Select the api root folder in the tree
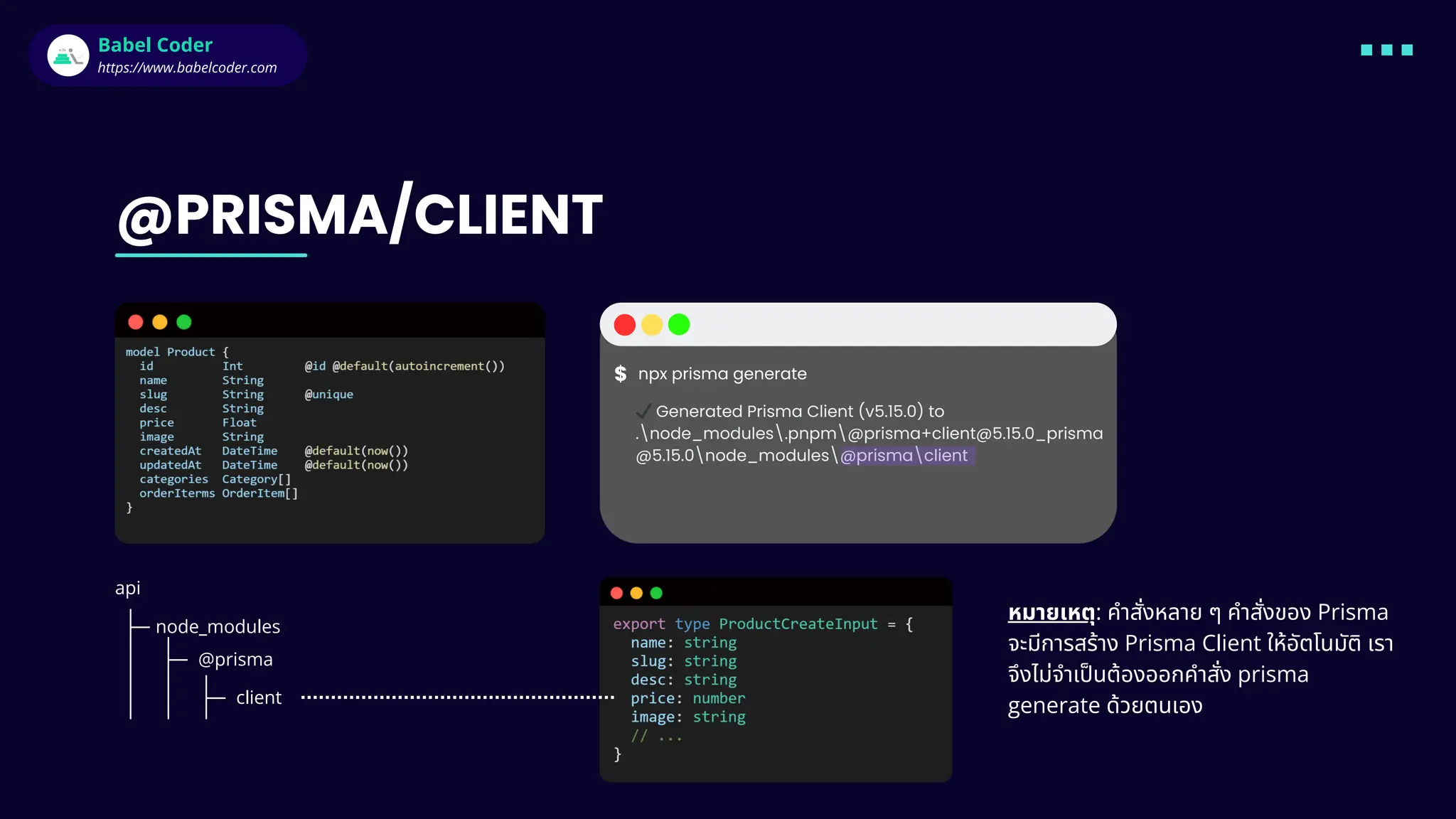The image size is (1456, 819). pos(128,589)
